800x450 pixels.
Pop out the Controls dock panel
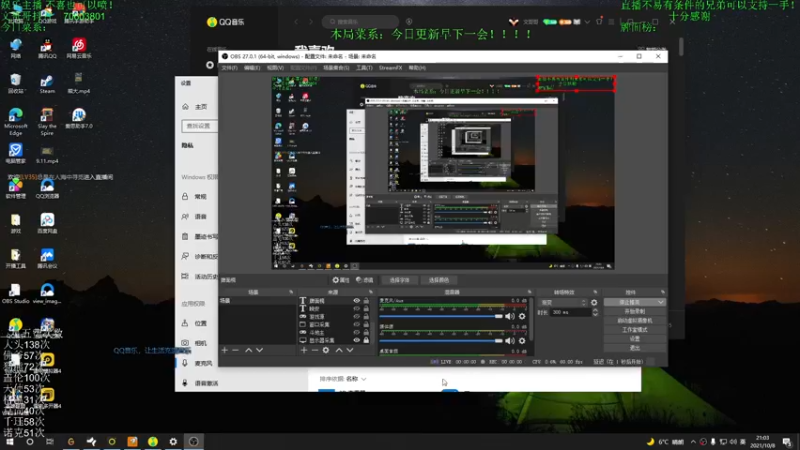(x=662, y=292)
